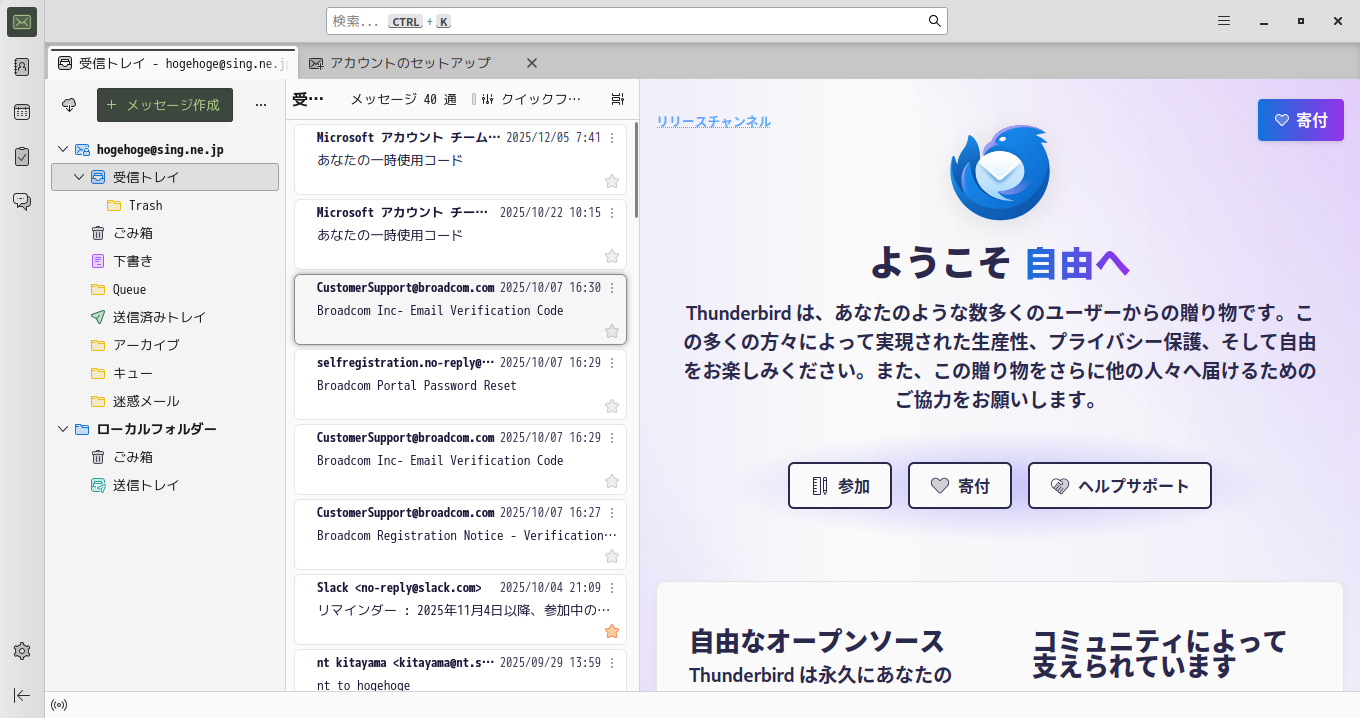The width and height of the screenshot is (1360, 718).
Task: Click the Get Messages cloud icon
Action: 69,105
